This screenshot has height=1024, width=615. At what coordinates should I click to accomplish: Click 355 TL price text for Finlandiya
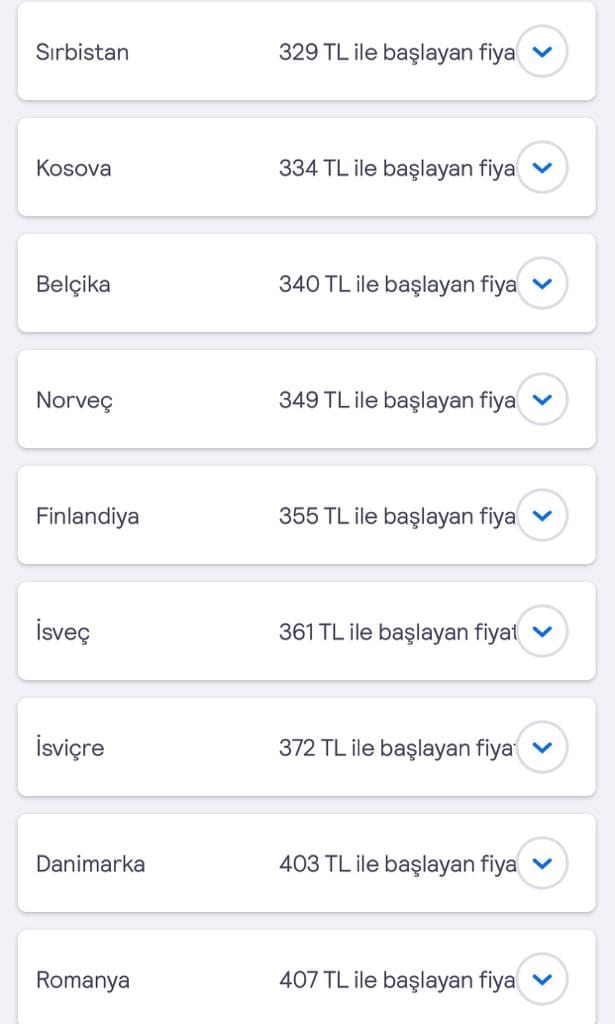click(x=396, y=516)
